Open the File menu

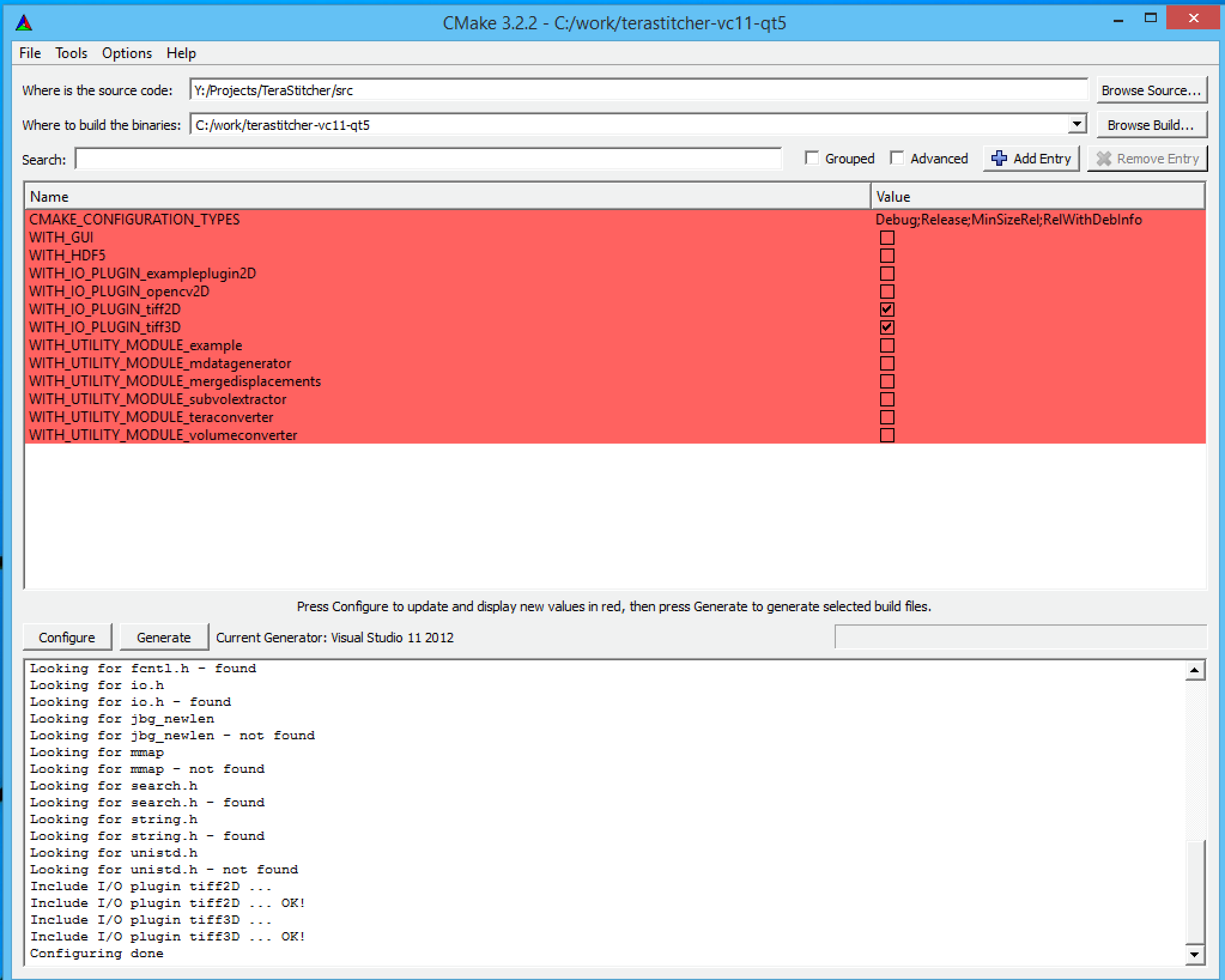[30, 53]
